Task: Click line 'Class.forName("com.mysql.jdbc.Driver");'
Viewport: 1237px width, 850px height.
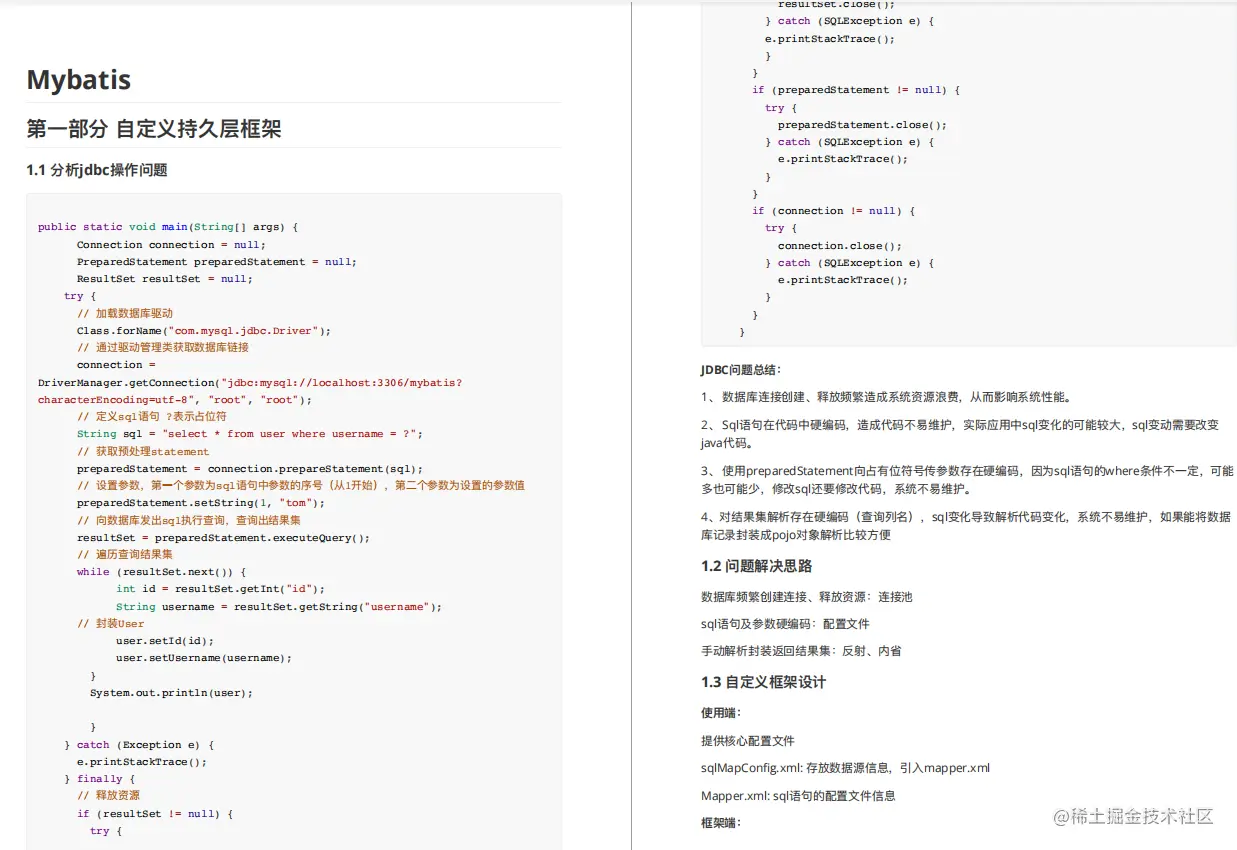Action: coord(203,331)
